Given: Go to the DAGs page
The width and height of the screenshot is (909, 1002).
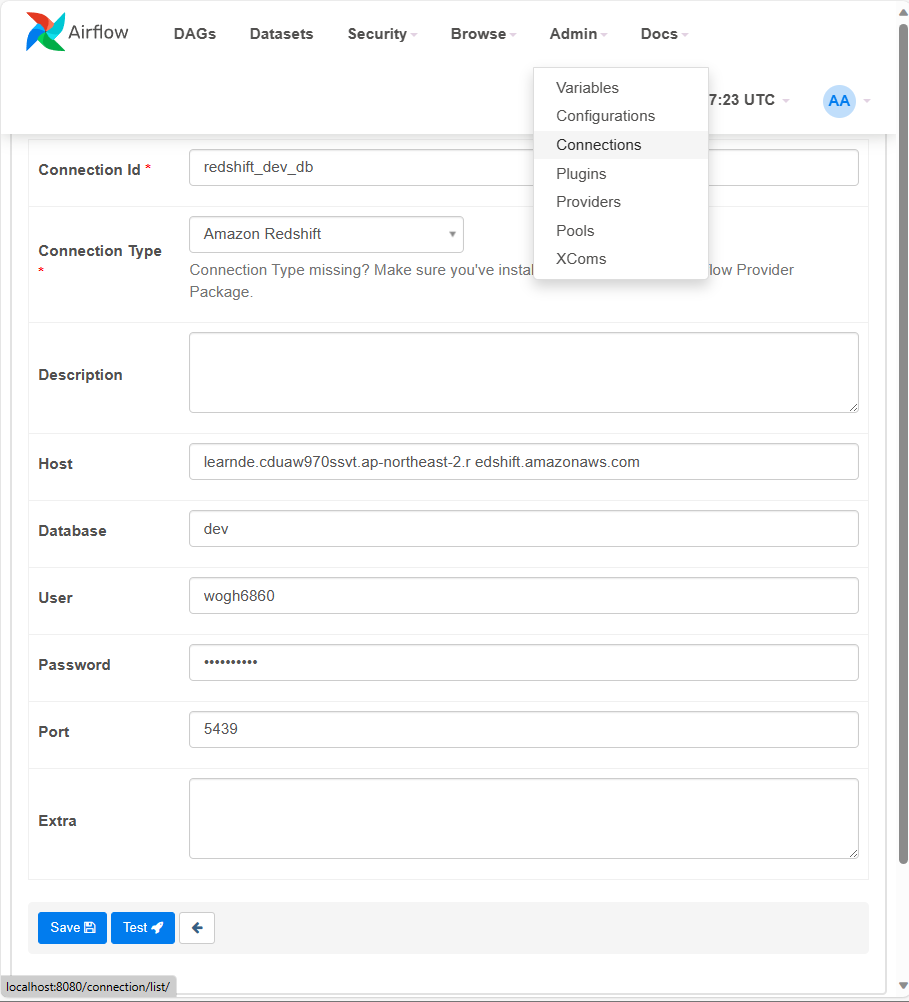Looking at the screenshot, I should coord(195,34).
